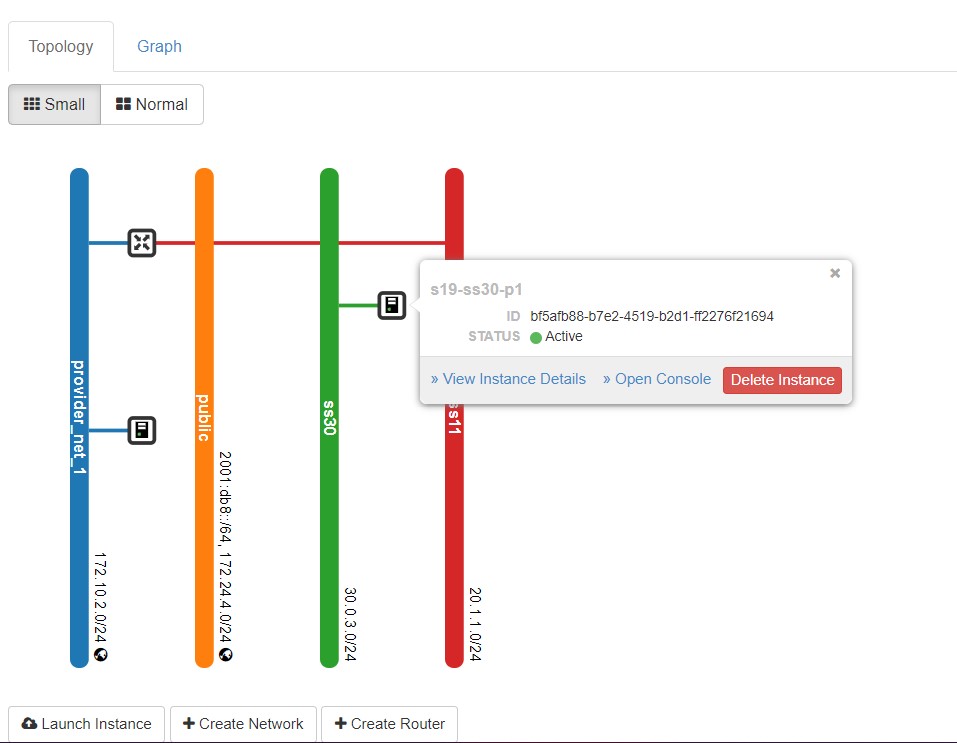The image size is (957, 743).
Task: Open View Instance Details link
Action: tap(508, 379)
